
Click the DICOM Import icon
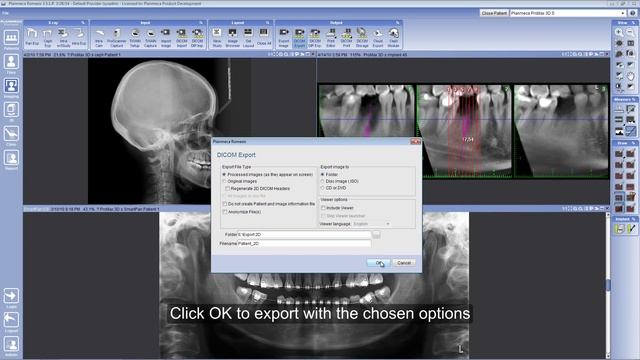pyautogui.click(x=182, y=37)
